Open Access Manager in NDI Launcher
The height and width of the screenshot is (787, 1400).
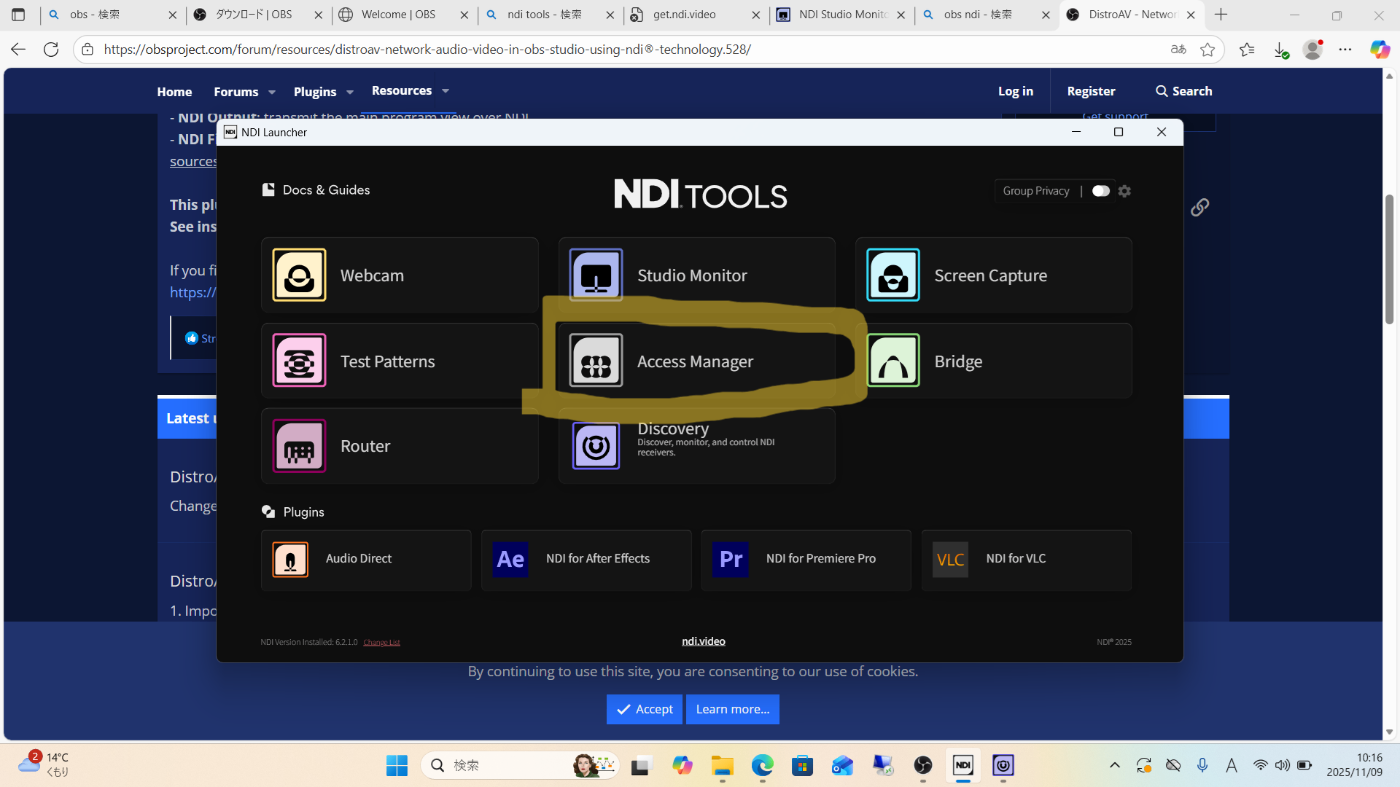click(x=697, y=361)
